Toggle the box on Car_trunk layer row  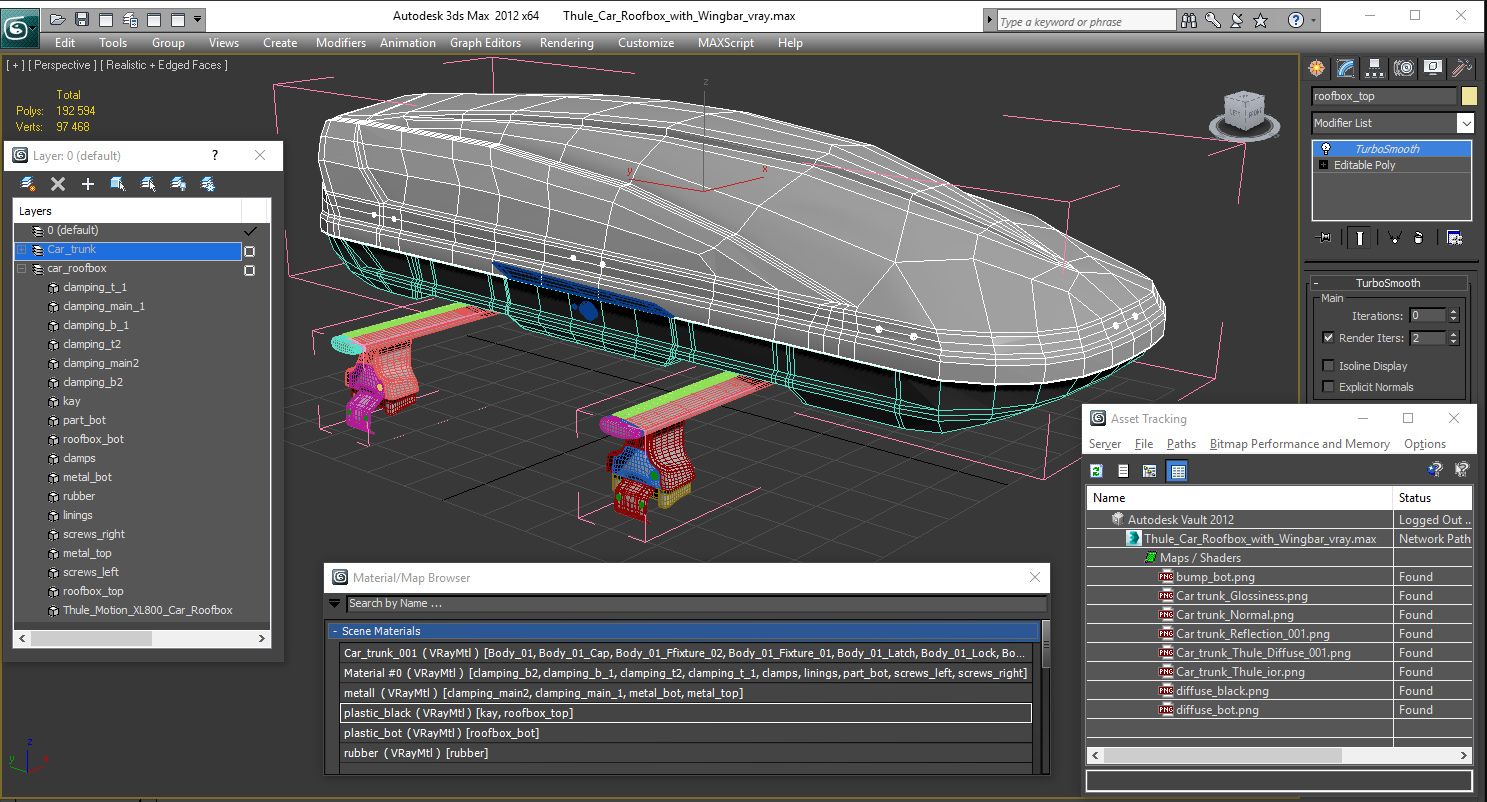[249, 251]
